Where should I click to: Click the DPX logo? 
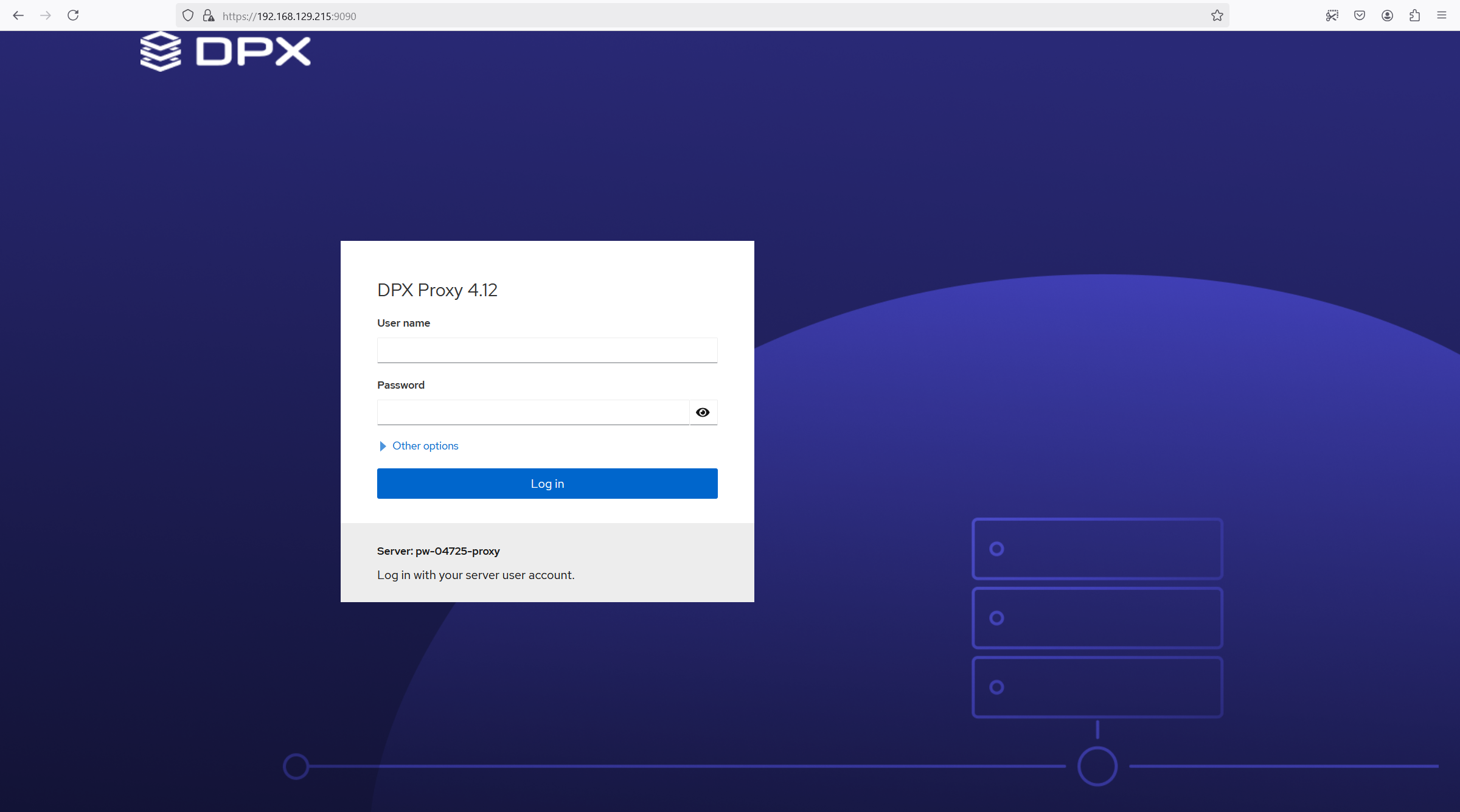click(226, 51)
